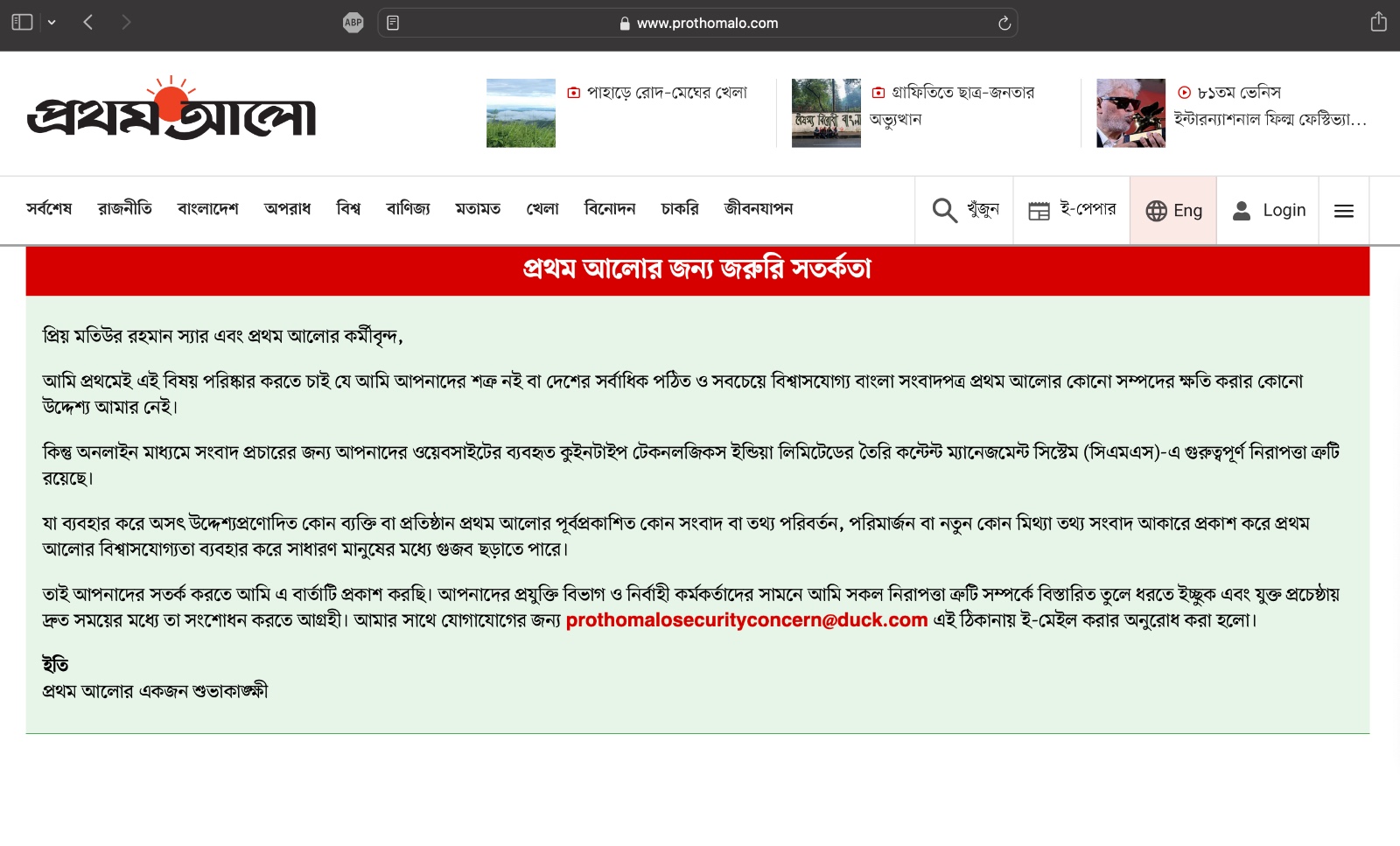
Task: Toggle the Safari sidebar icon
Action: tap(22, 23)
